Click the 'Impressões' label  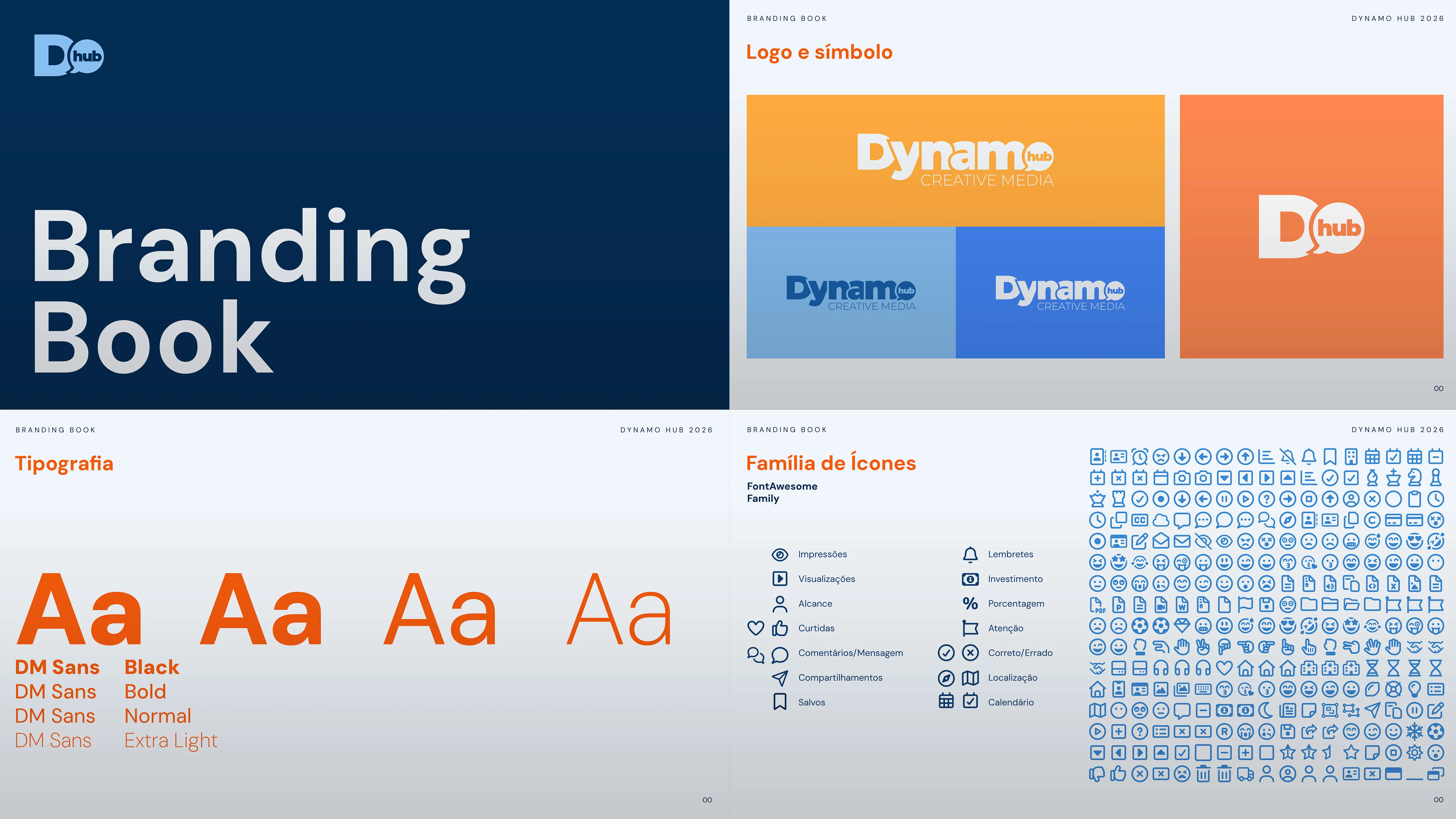click(x=822, y=555)
